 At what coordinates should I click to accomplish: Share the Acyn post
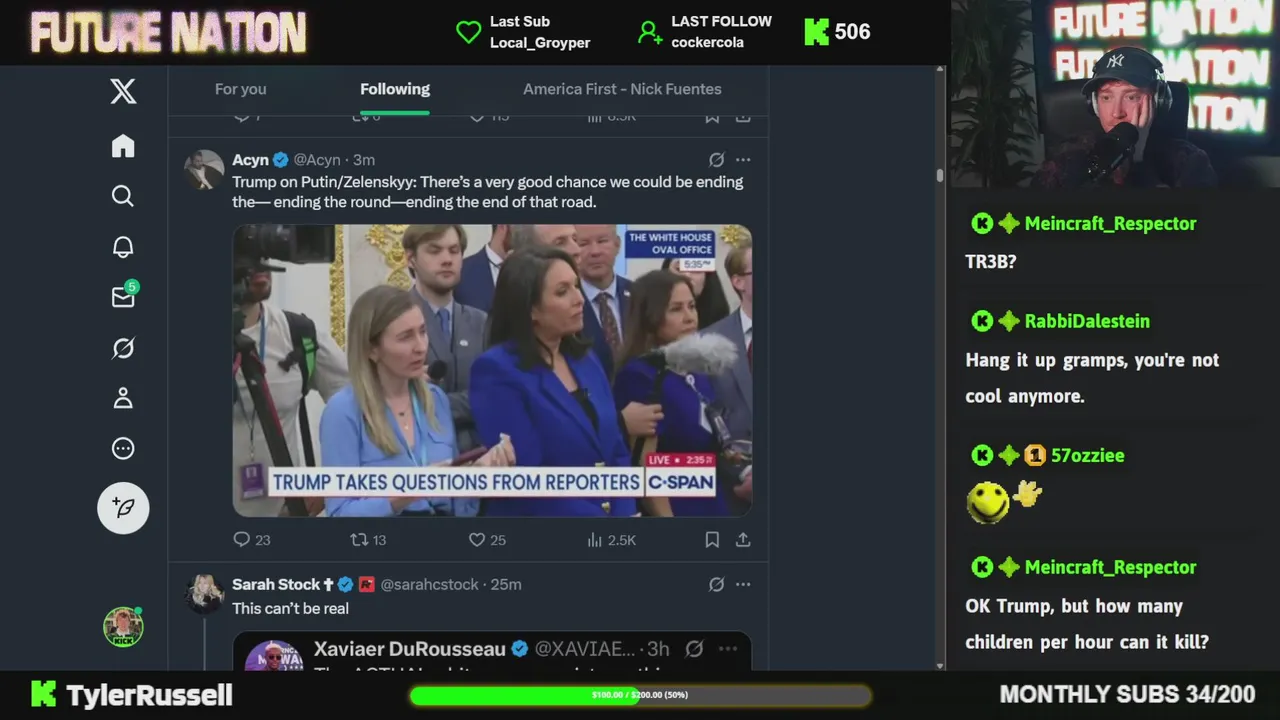743,540
